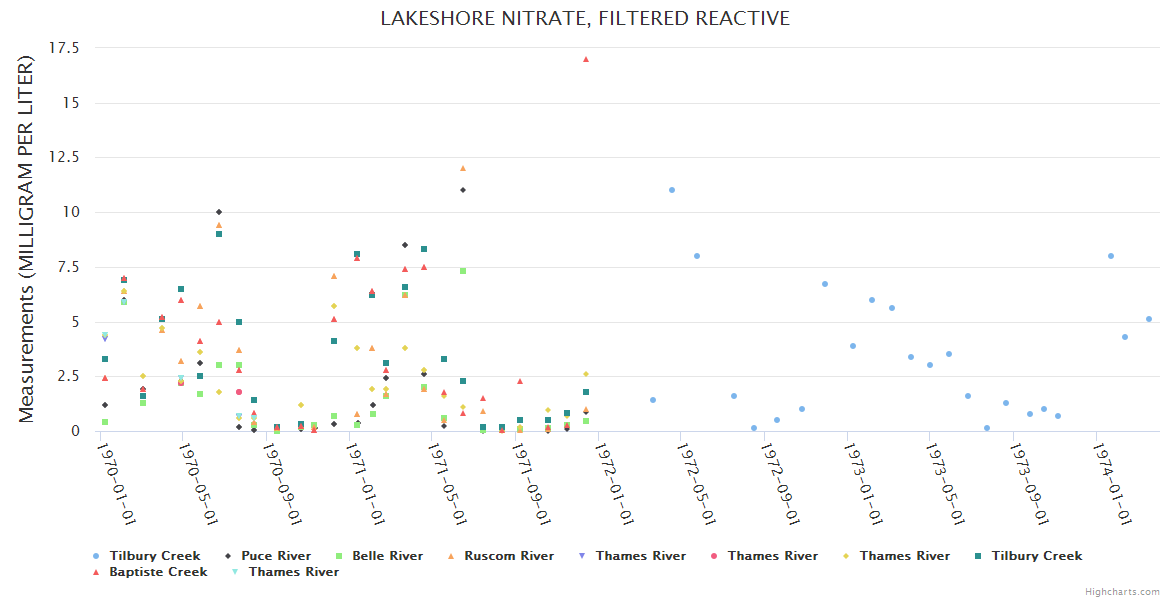Click the red triangle Baptiste Creek legend marker

click(96, 572)
